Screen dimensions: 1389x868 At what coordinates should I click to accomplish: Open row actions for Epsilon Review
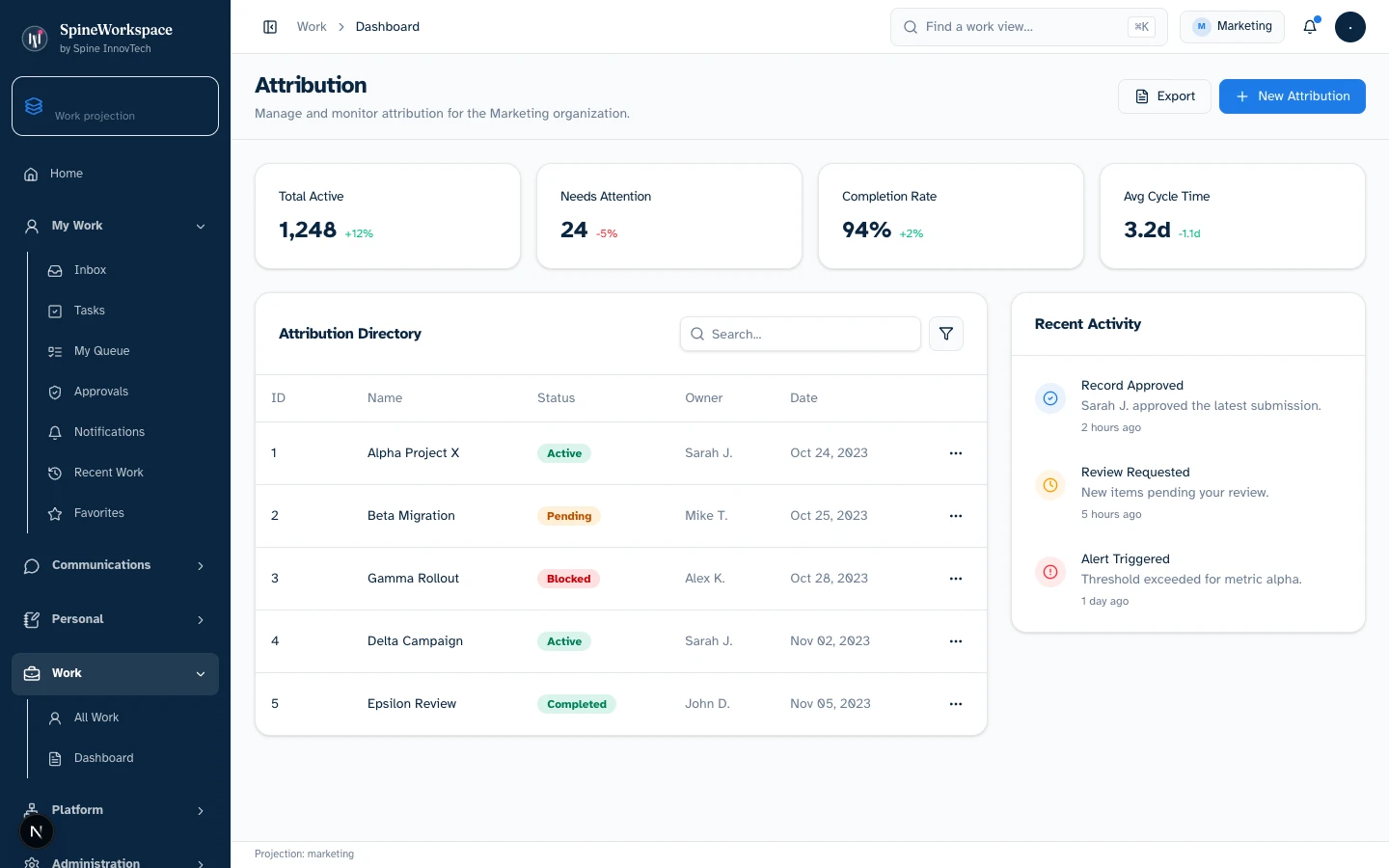pos(956,704)
